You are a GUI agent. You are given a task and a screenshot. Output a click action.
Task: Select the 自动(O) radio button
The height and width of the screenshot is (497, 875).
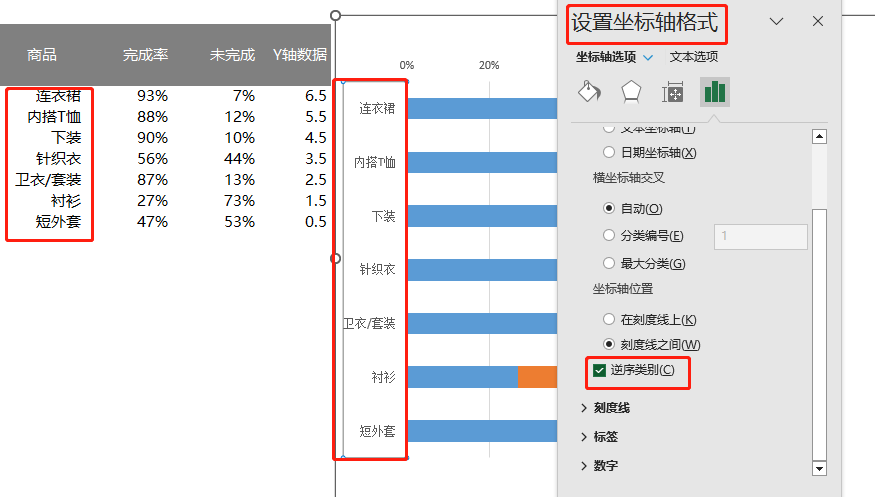coord(609,208)
